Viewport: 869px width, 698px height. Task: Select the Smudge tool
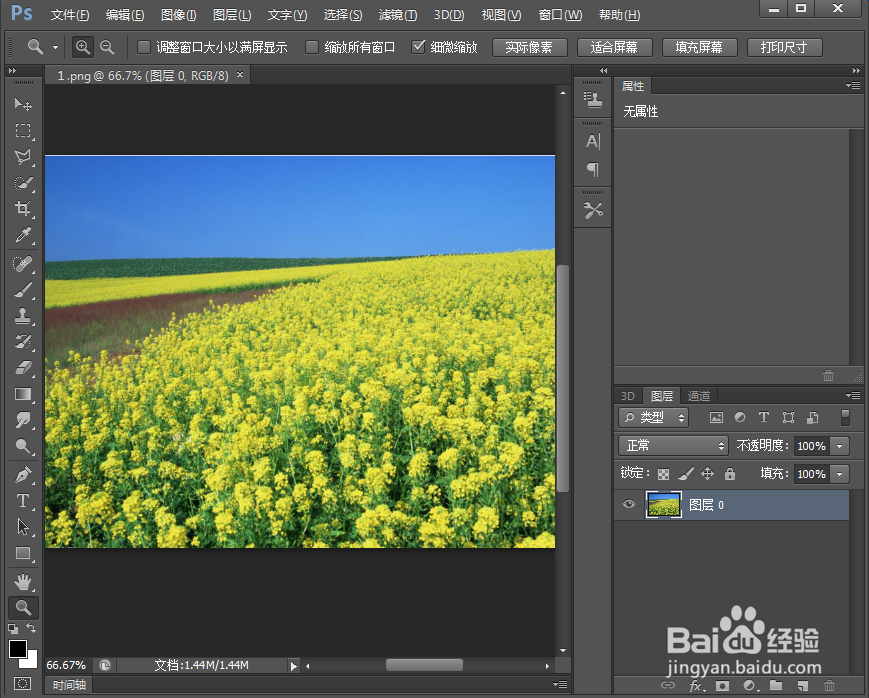[23, 420]
